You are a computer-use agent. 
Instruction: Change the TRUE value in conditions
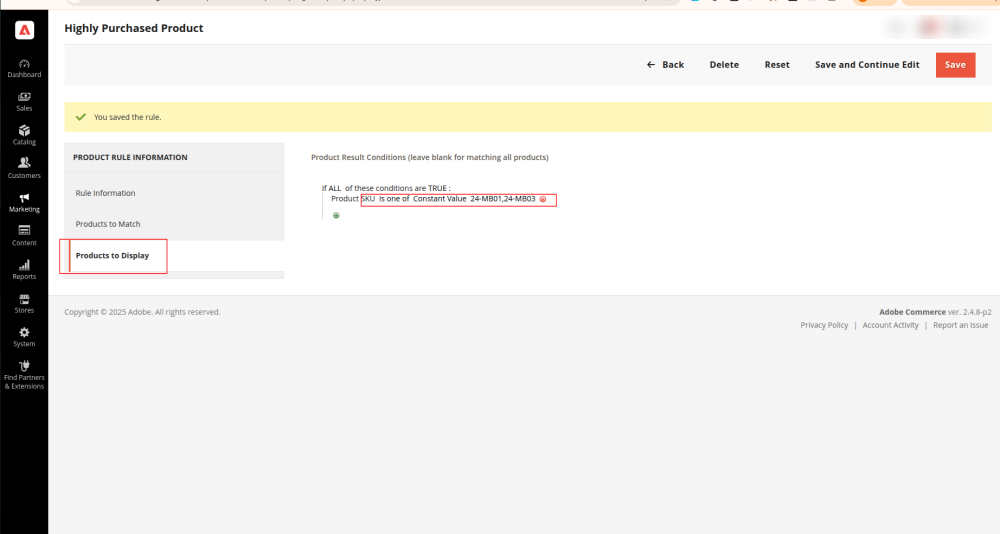click(438, 188)
